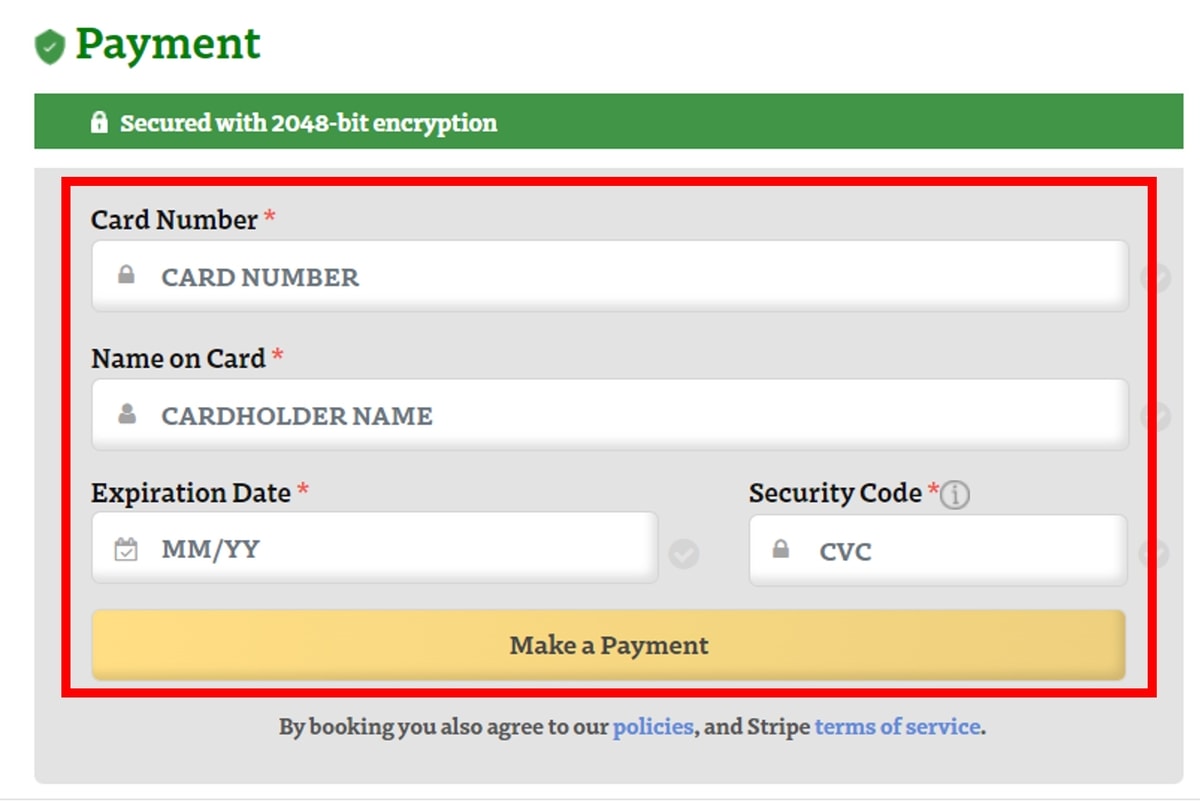Click the checkmark icon right of Cardholder Name field
This screenshot has width=1200, height=803.
click(x=1155, y=415)
